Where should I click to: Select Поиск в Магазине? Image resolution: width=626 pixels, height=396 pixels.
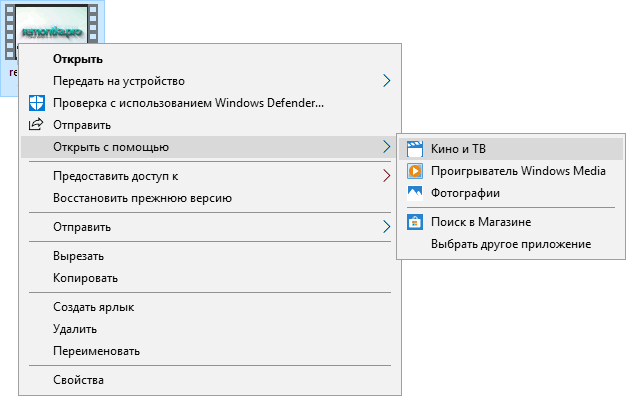pyautogui.click(x=511, y=222)
